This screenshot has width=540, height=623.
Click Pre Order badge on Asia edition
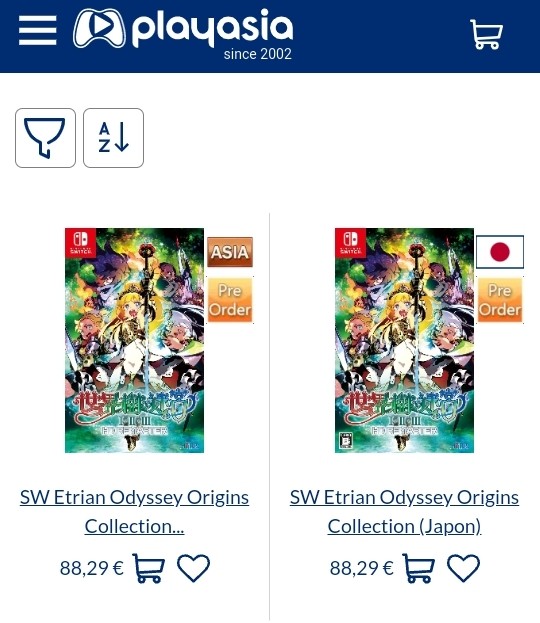[x=230, y=300]
